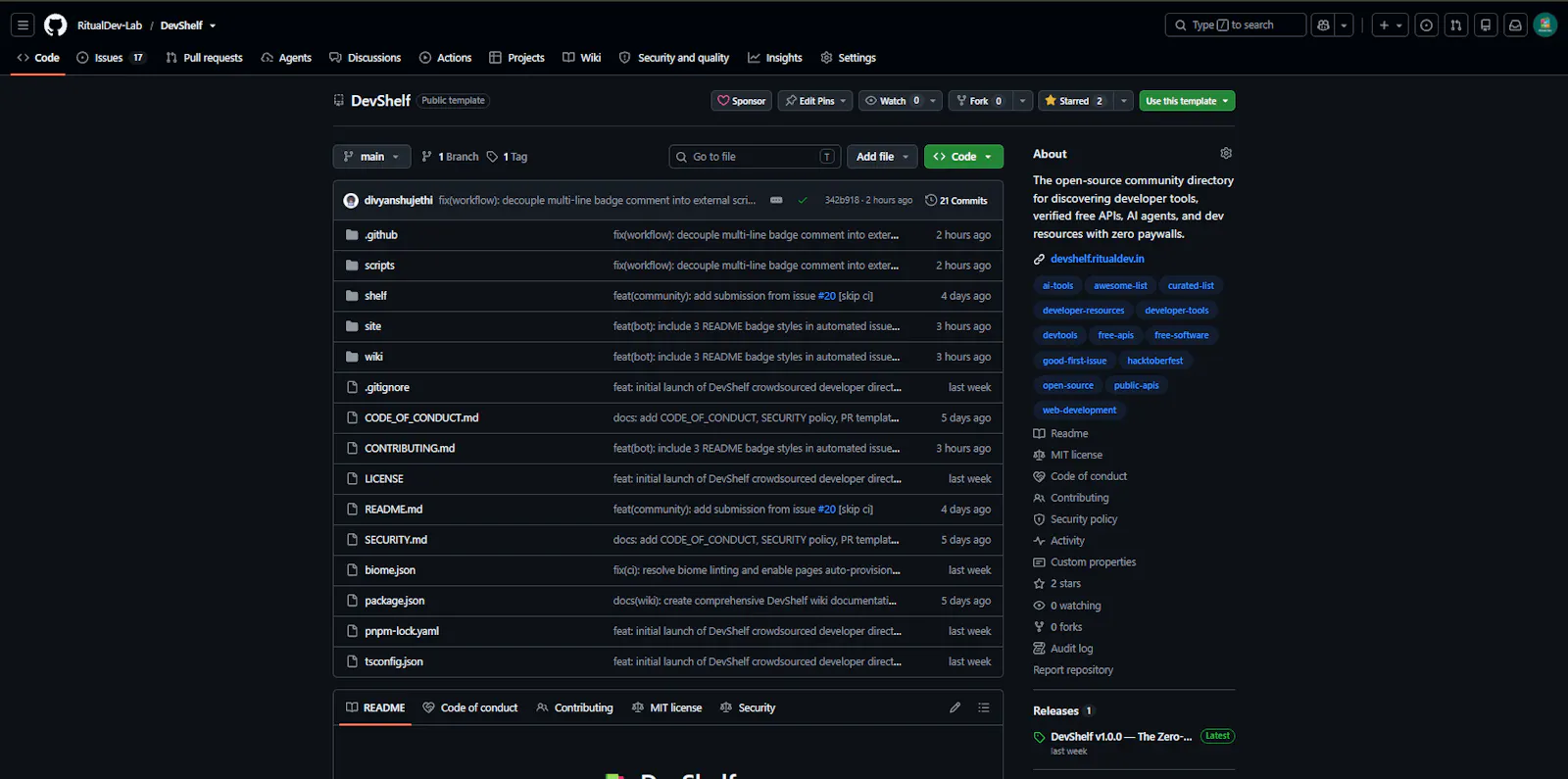
Task: Open issue #20 link in shelf row
Action: 826,296
